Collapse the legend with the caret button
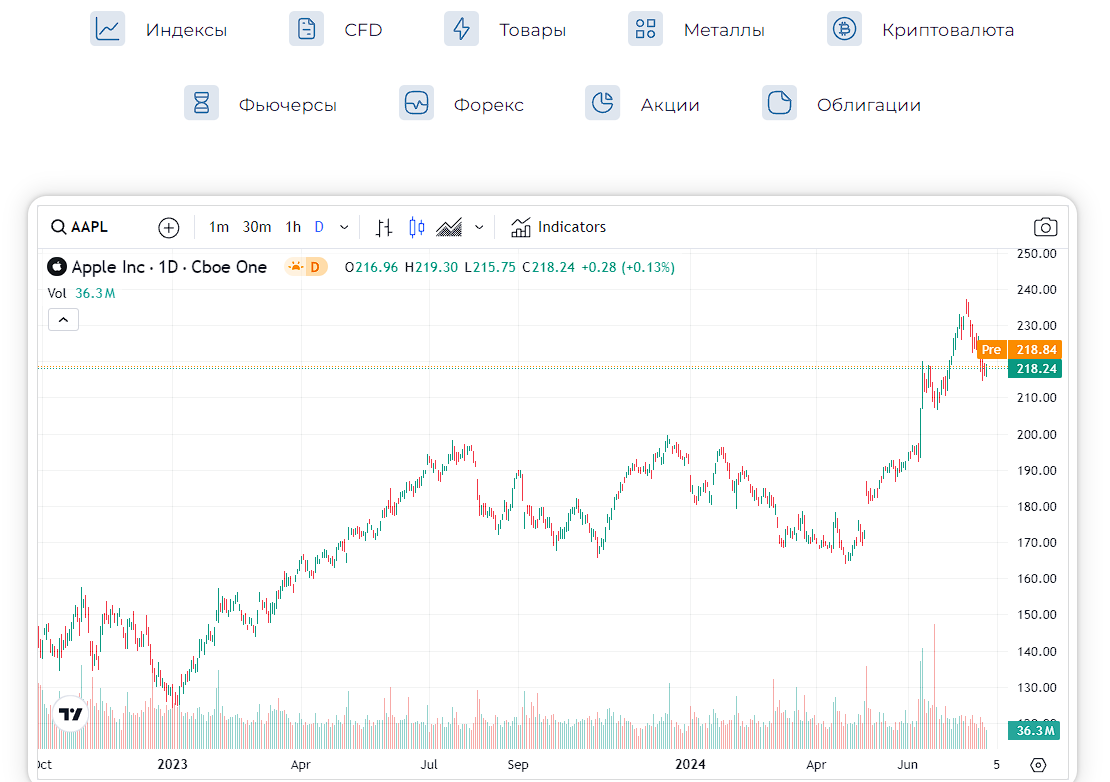Screen dimensions: 1110x782 click(x=63, y=320)
